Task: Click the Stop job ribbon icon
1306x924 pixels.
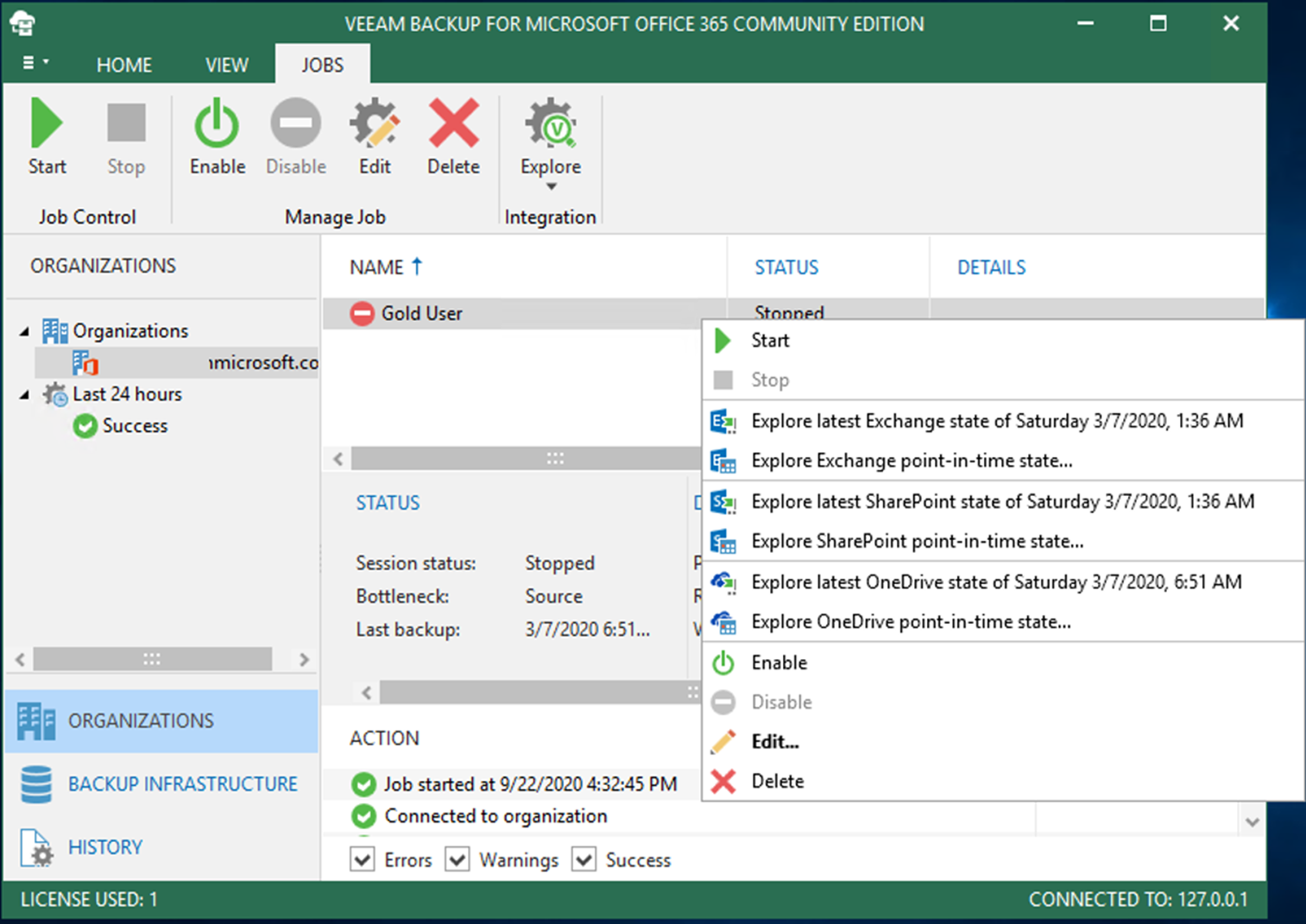Action: coord(126,123)
